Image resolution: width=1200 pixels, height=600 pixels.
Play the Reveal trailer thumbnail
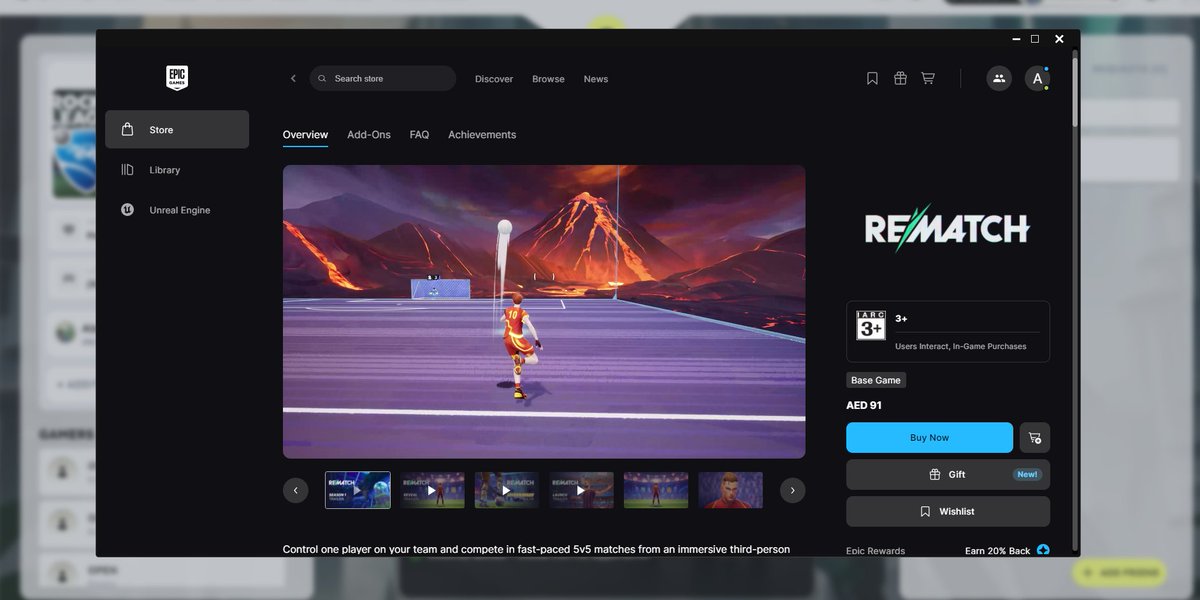432,490
